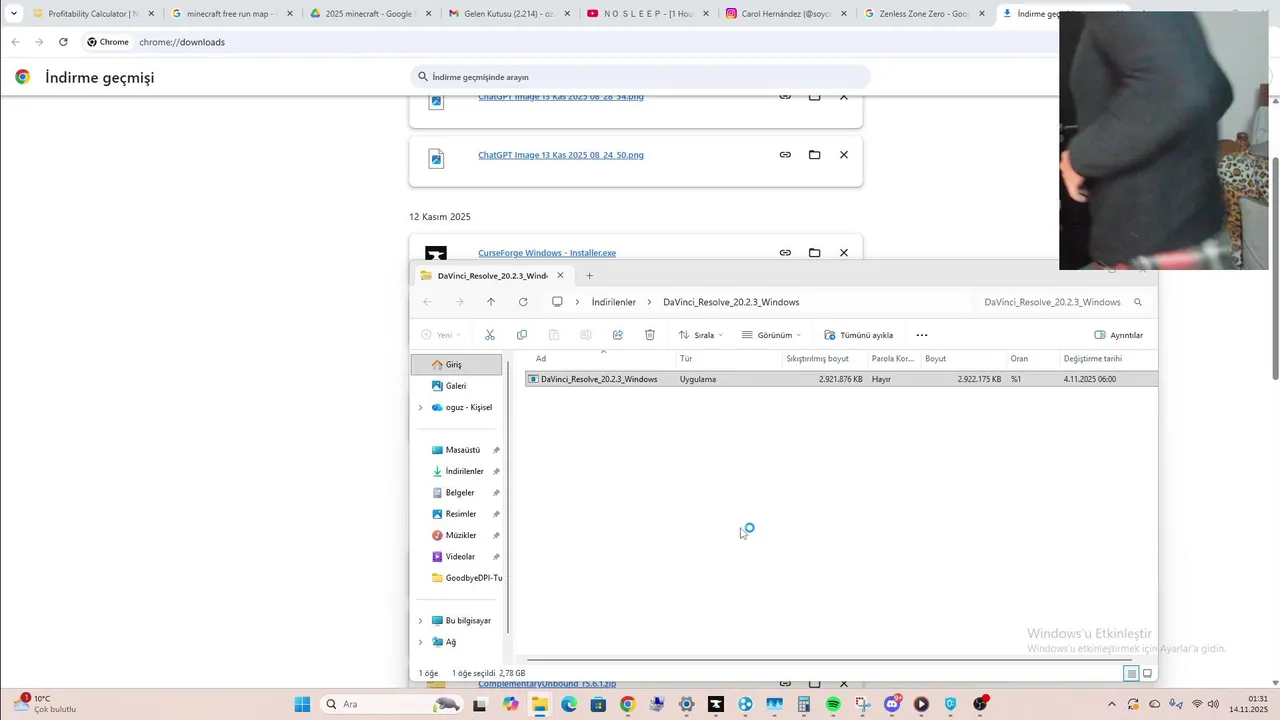Delete the selected file with trash icon

(x=650, y=335)
